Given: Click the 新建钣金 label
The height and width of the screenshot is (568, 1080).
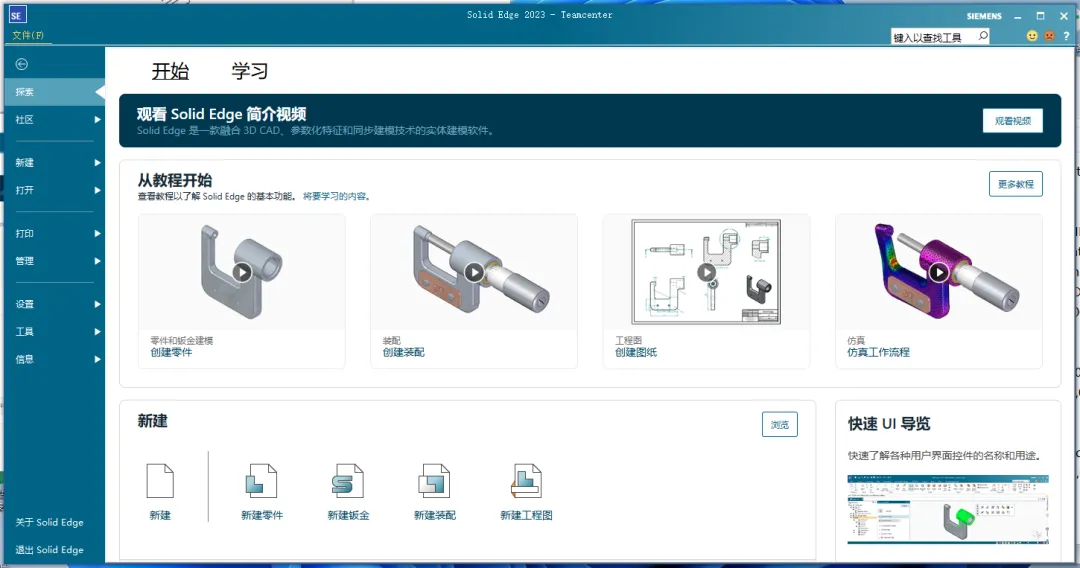Looking at the screenshot, I should pyautogui.click(x=348, y=515).
